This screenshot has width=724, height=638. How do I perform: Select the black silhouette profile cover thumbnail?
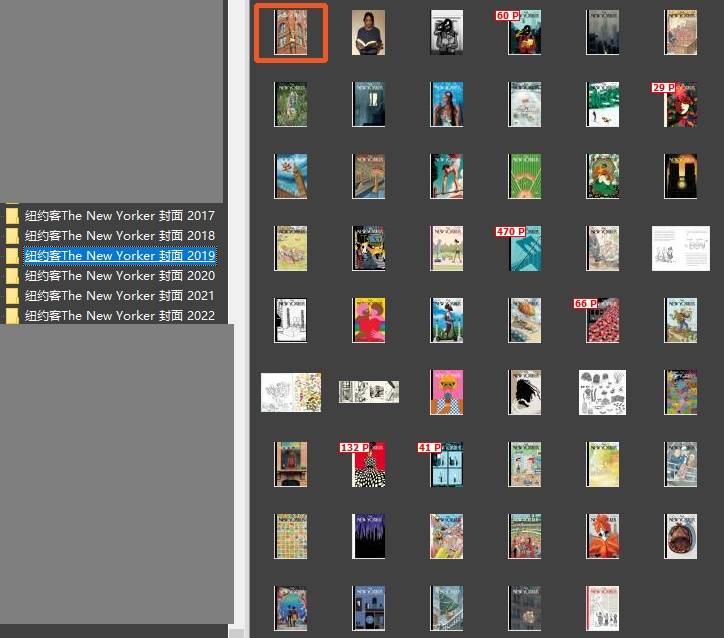[x=525, y=392]
